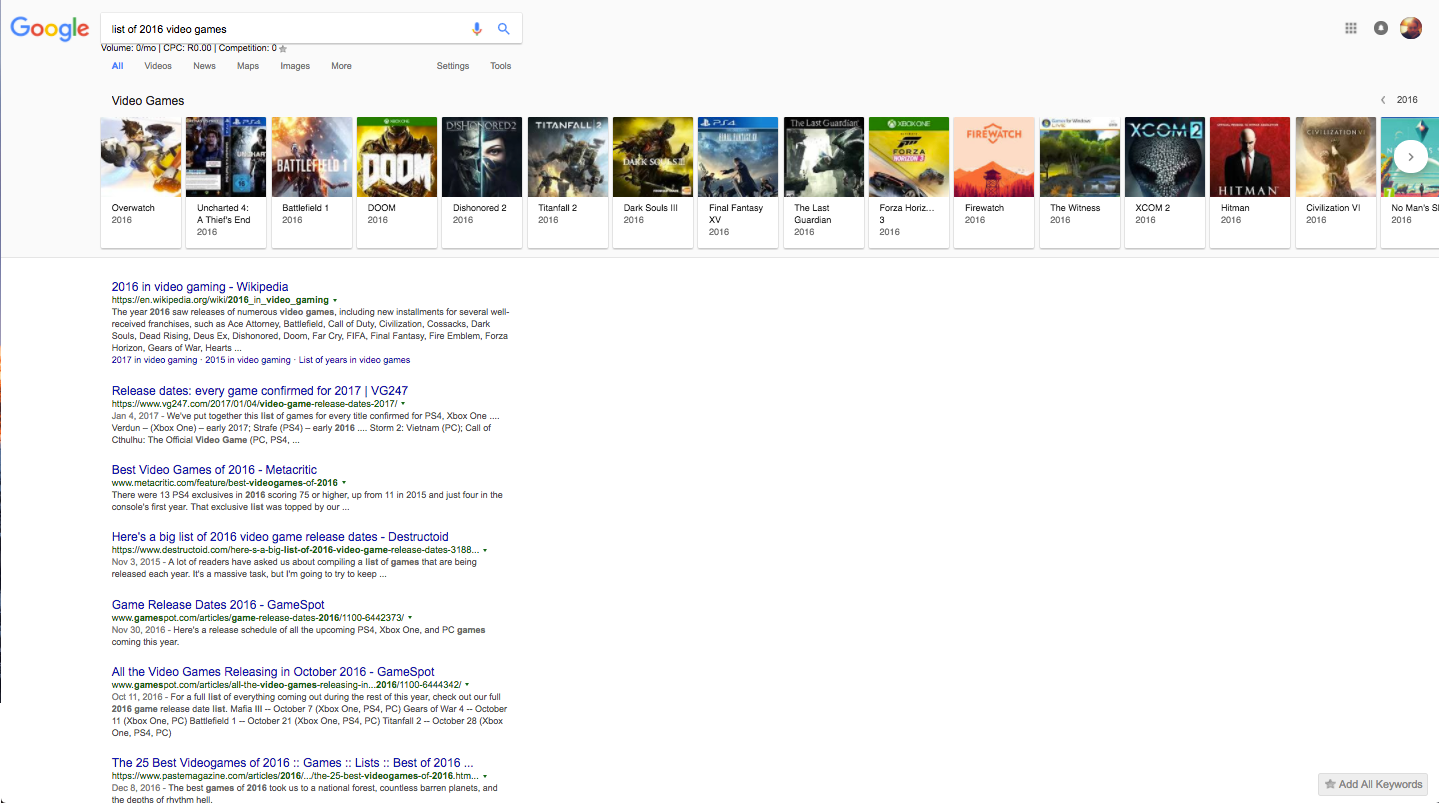This screenshot has height=803, width=1439.
Task: Expand GameSpot October result URL dropdown arrow
Action: tap(467, 685)
